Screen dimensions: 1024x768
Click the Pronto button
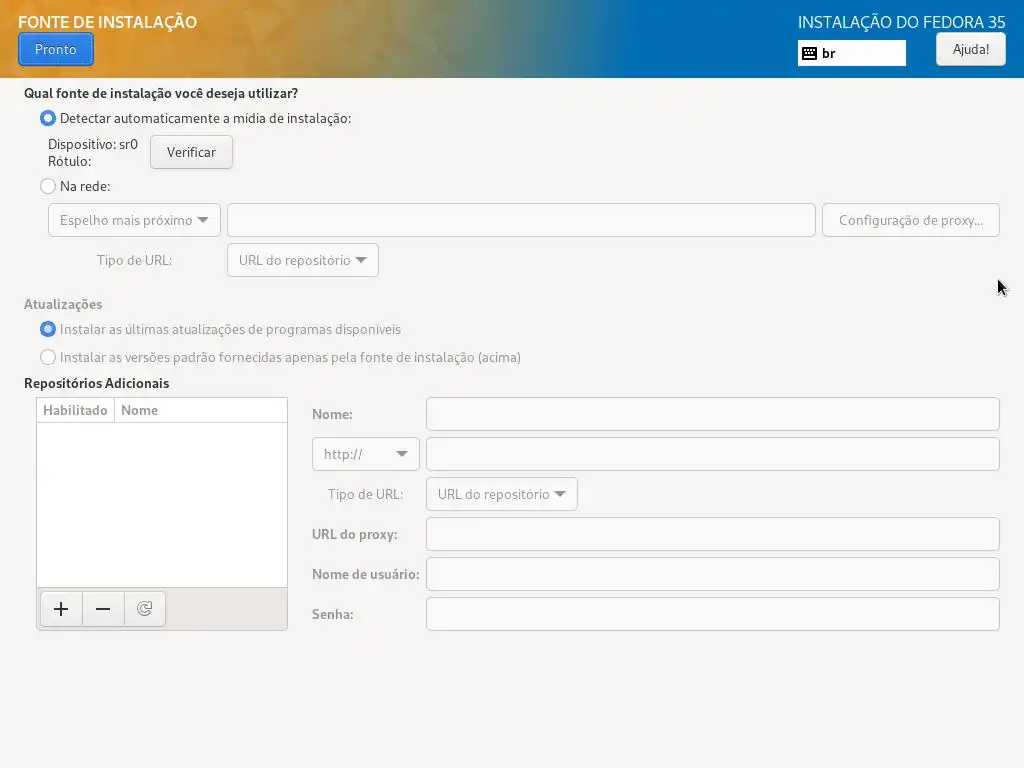coord(56,50)
